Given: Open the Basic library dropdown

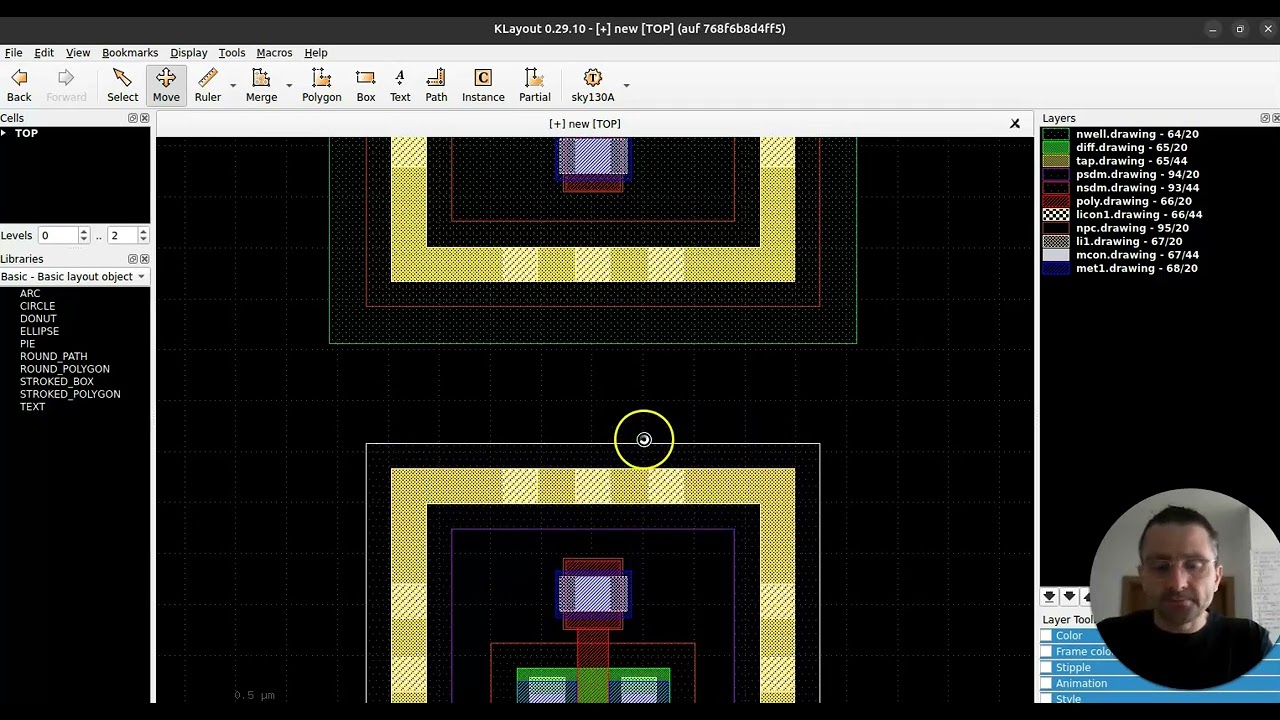Looking at the screenshot, I should [74, 276].
